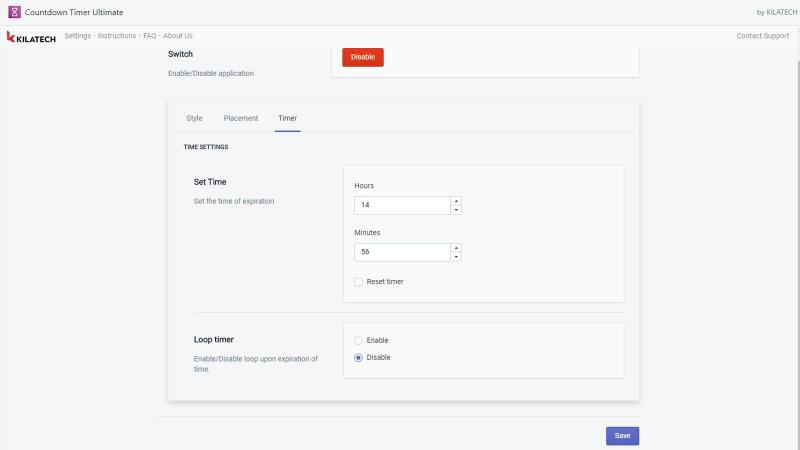Increase the Hours value with up arrow
800x450 pixels.
[456, 201]
